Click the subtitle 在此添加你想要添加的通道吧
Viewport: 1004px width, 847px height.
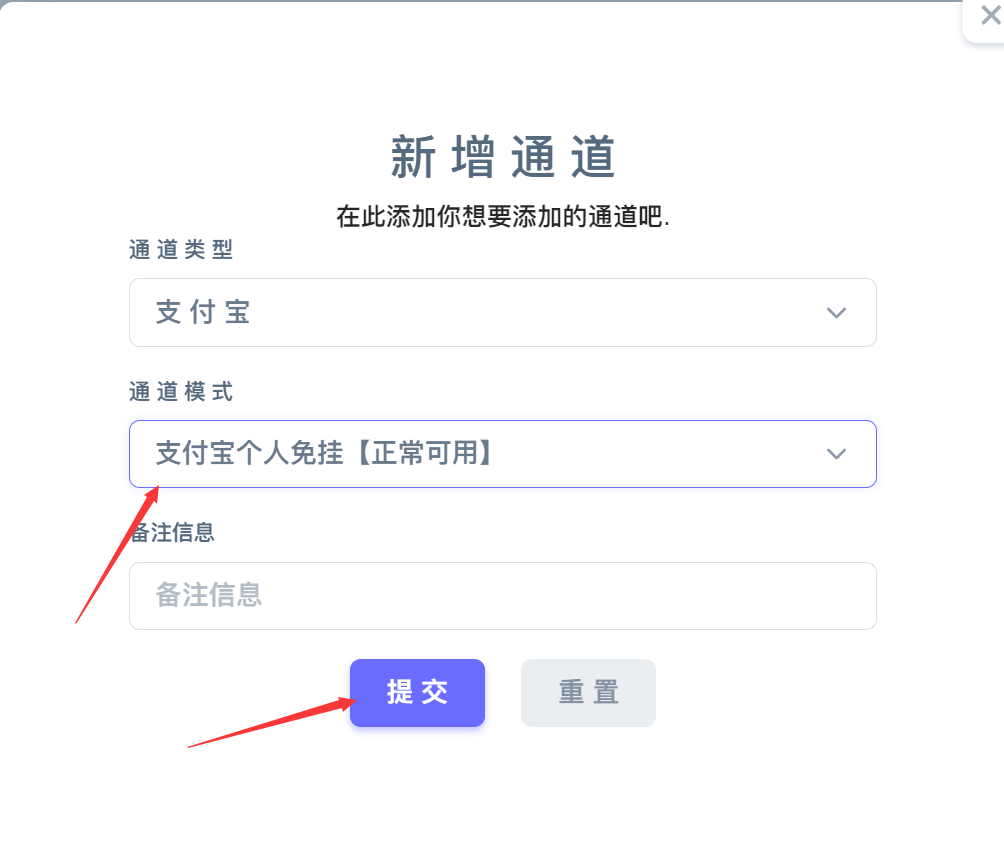point(503,216)
